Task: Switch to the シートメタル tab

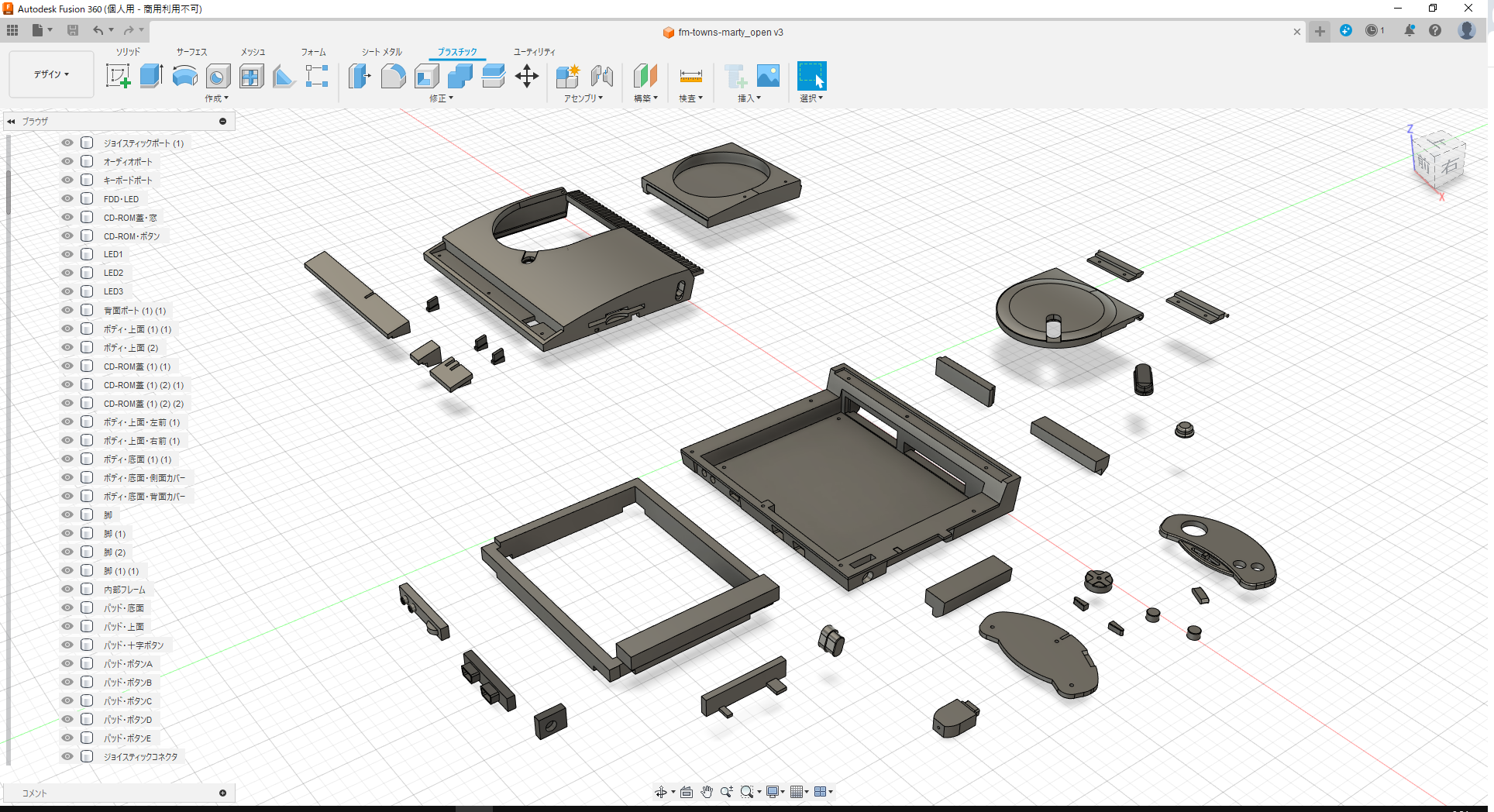Action: coord(380,52)
